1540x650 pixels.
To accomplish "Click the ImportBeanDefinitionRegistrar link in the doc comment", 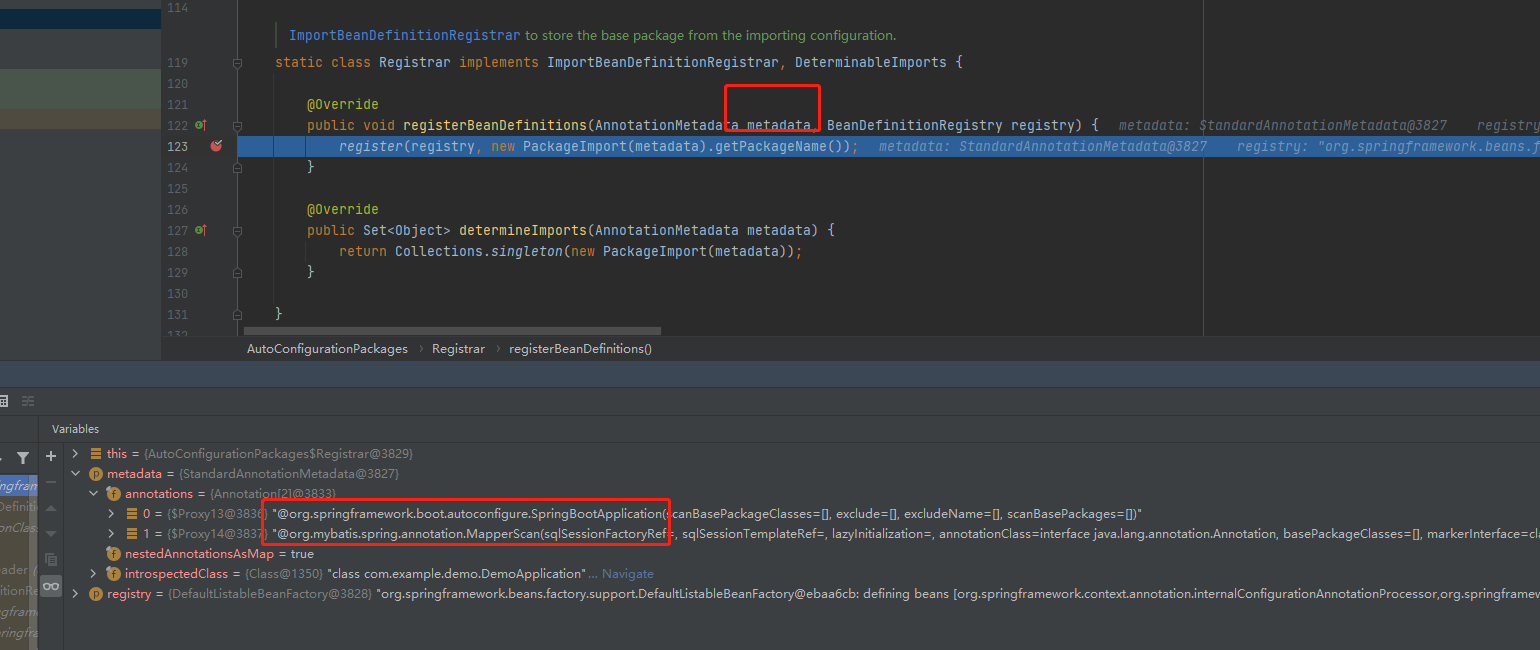I will coord(404,35).
